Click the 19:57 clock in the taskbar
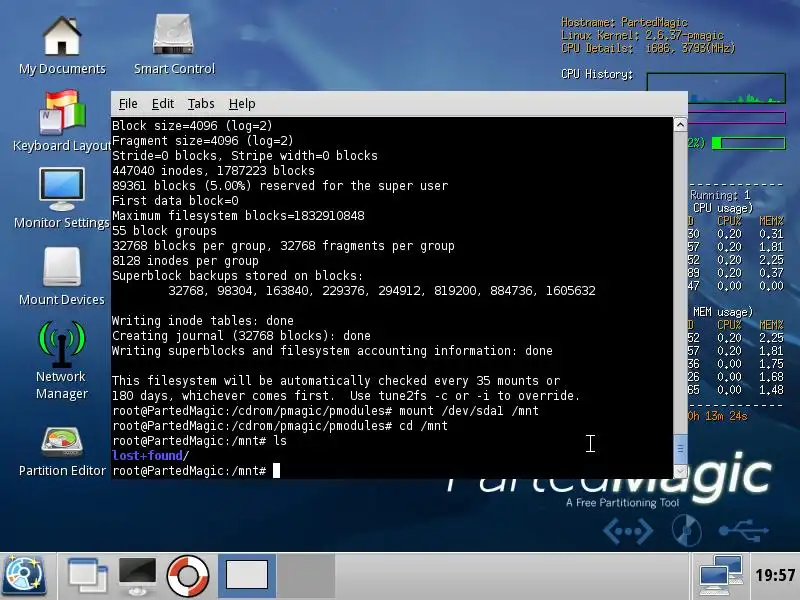Viewport: 800px width, 600px height. 775,576
